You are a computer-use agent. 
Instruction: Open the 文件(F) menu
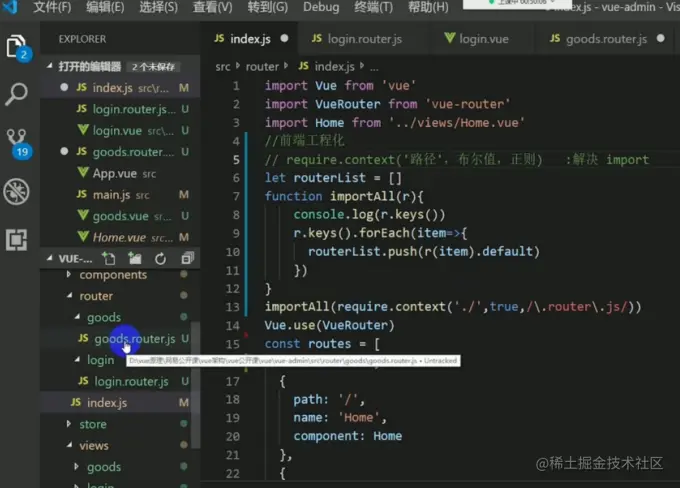(x=52, y=7)
